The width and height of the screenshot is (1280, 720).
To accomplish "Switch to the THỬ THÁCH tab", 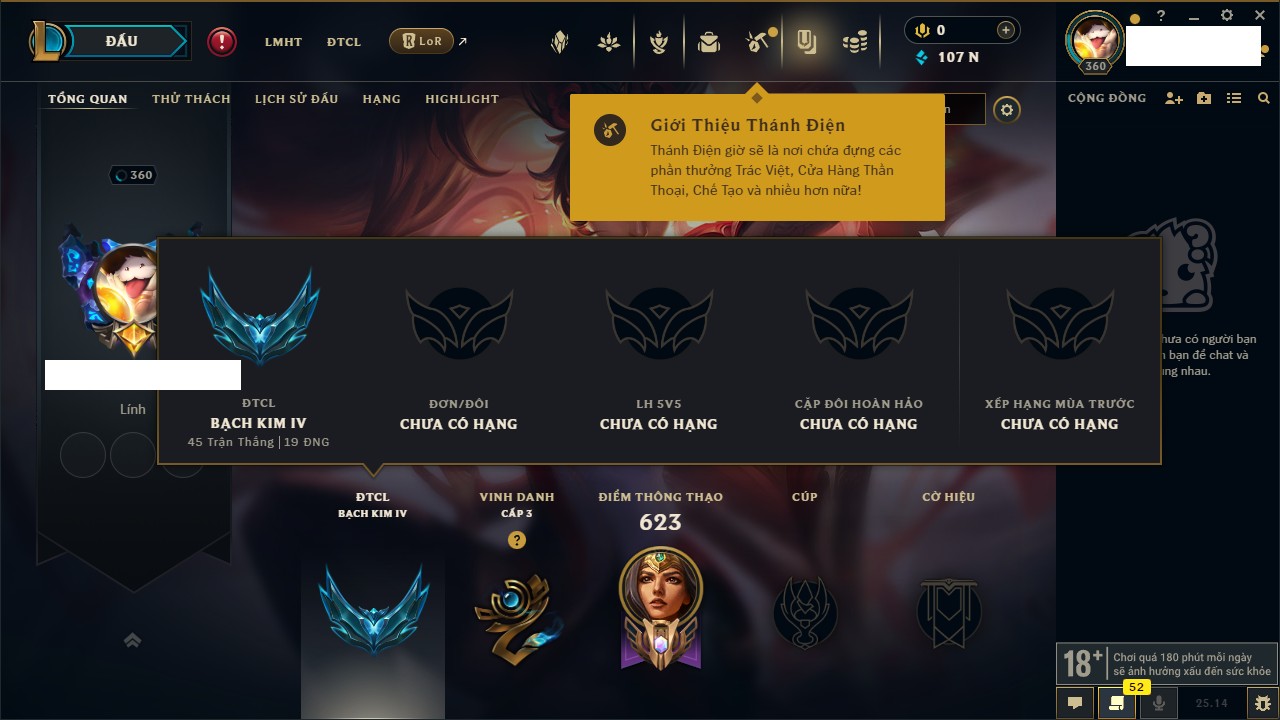I will [x=191, y=99].
